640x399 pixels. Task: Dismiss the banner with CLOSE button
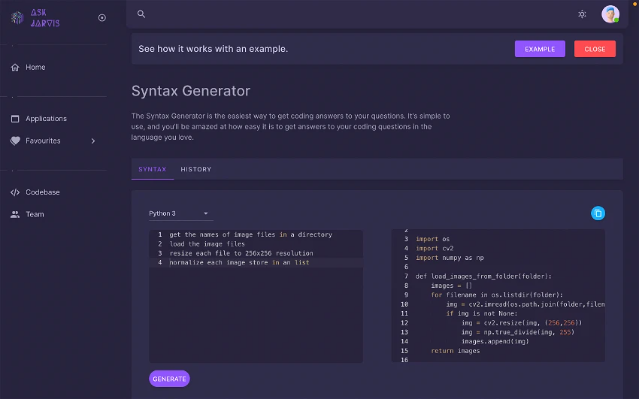point(595,49)
